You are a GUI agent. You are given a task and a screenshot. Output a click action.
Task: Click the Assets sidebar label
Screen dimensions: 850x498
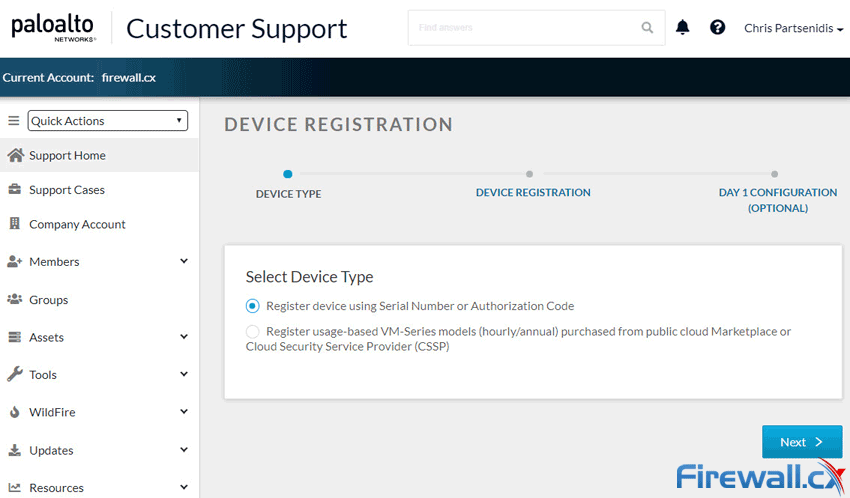[x=46, y=337]
